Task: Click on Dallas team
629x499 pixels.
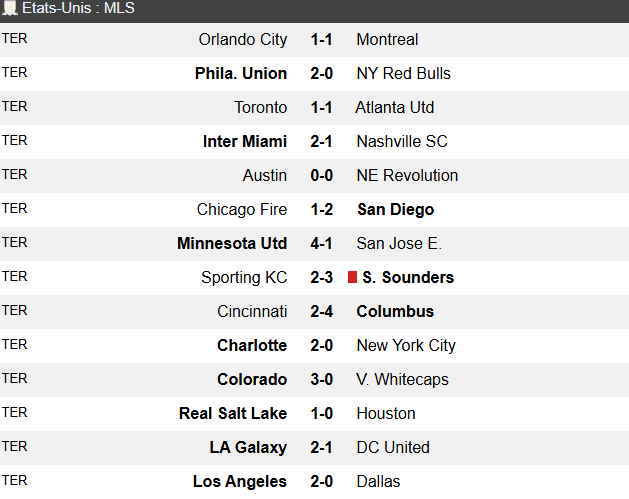Action: pyautogui.click(x=378, y=482)
